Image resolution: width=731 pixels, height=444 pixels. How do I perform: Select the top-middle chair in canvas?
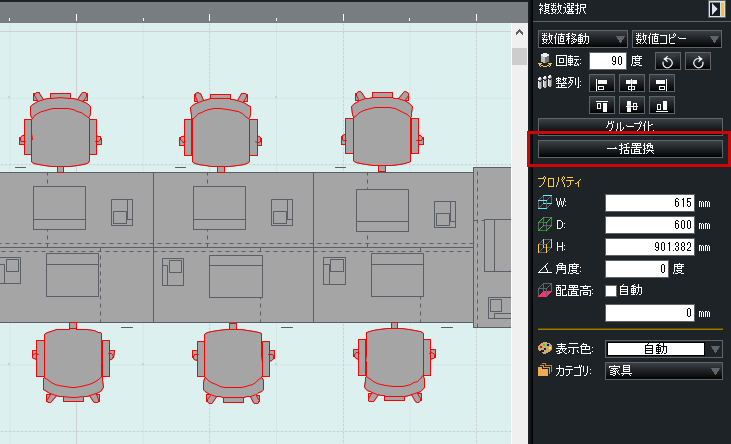pyautogui.click(x=220, y=132)
